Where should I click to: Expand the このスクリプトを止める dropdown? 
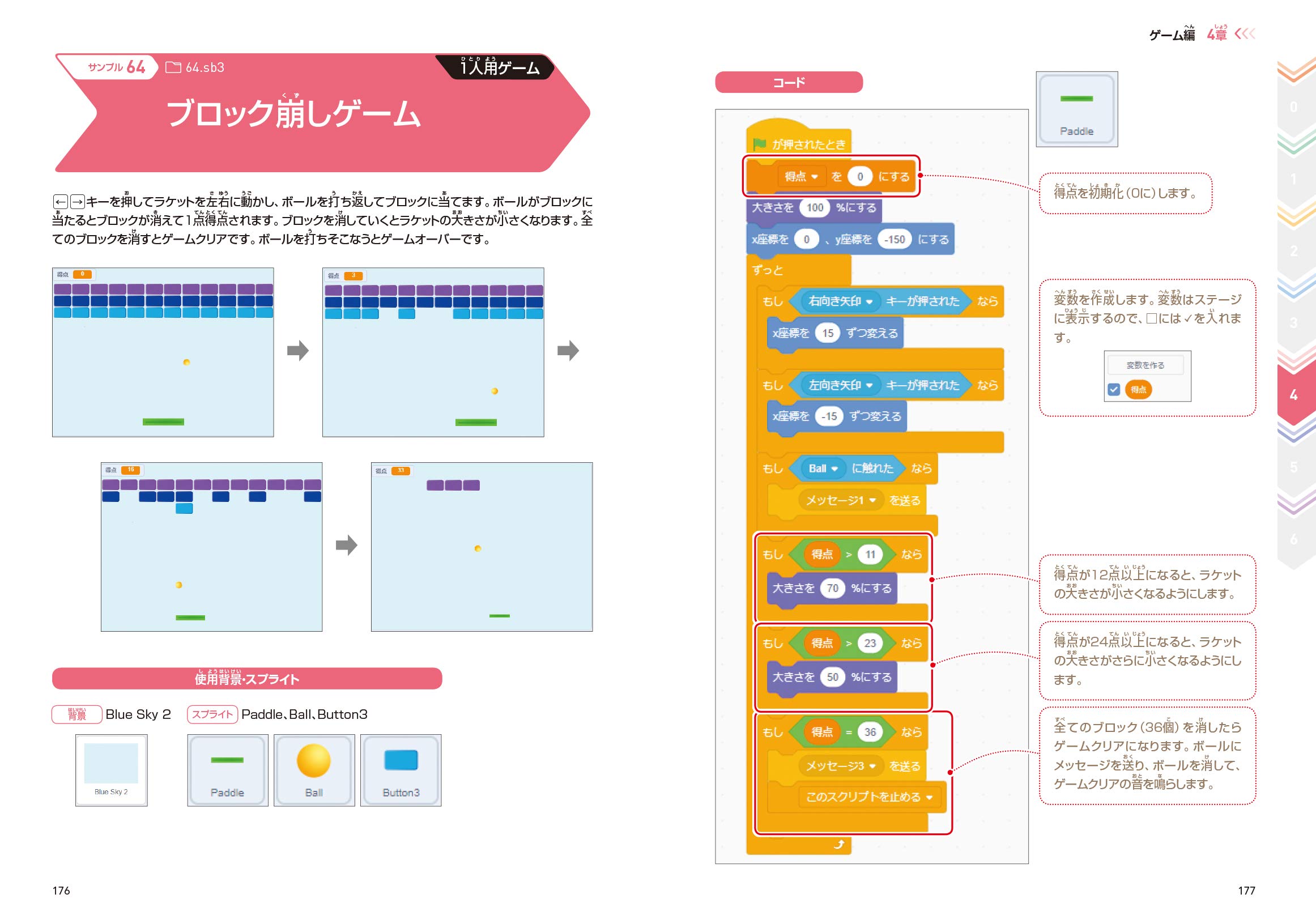pos(929,797)
